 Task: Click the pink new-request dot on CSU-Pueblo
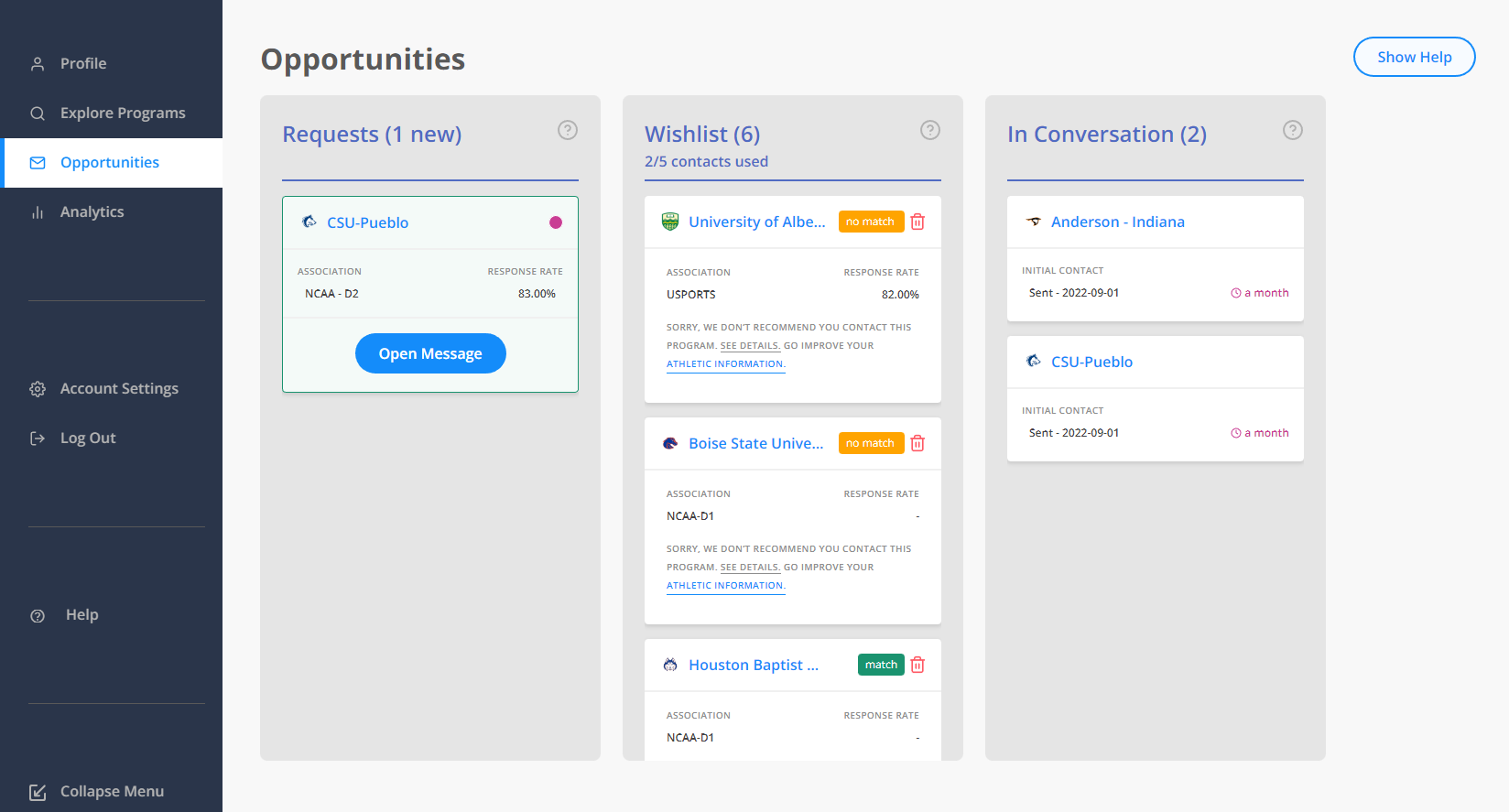(x=556, y=222)
